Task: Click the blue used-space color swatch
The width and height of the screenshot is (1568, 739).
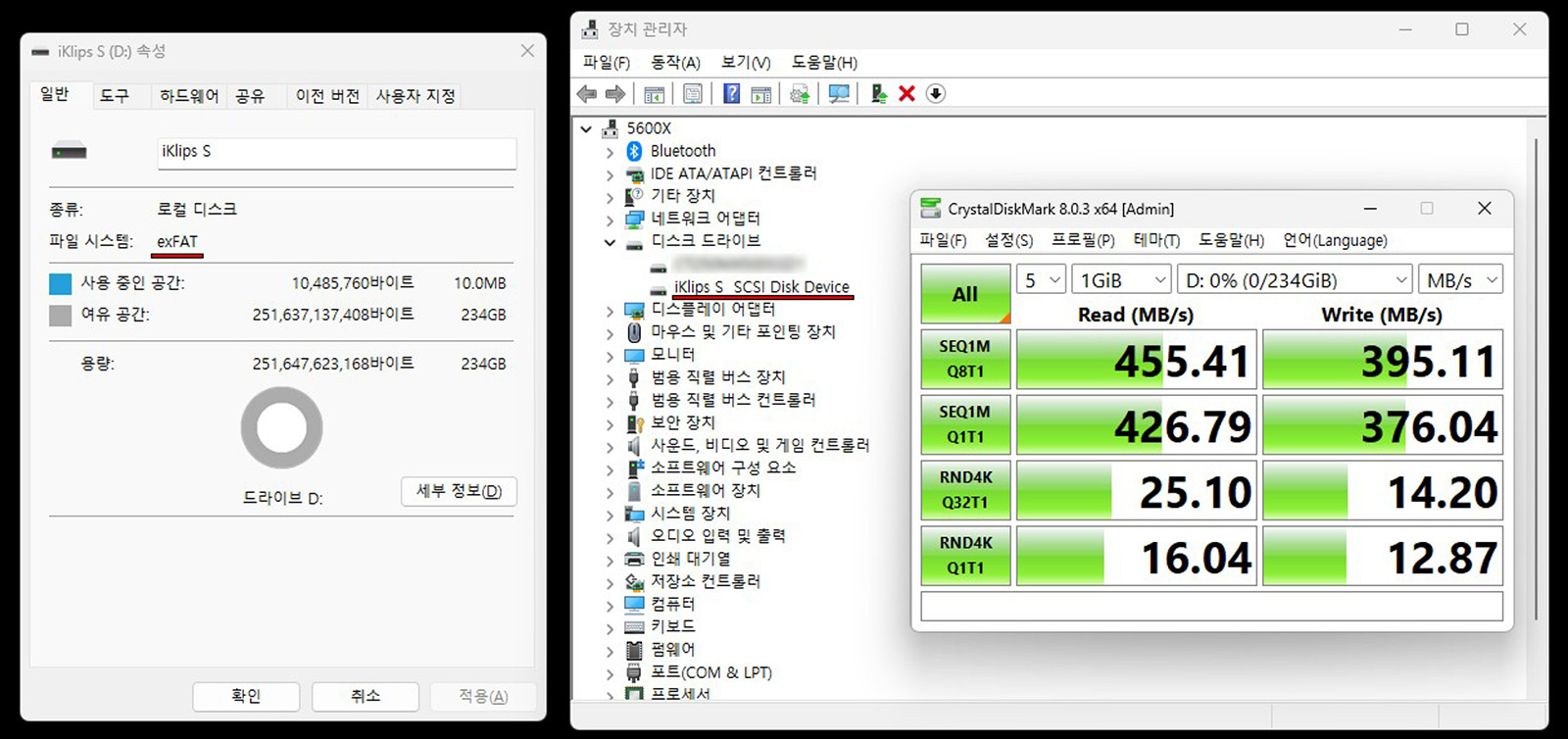Action: point(61,284)
